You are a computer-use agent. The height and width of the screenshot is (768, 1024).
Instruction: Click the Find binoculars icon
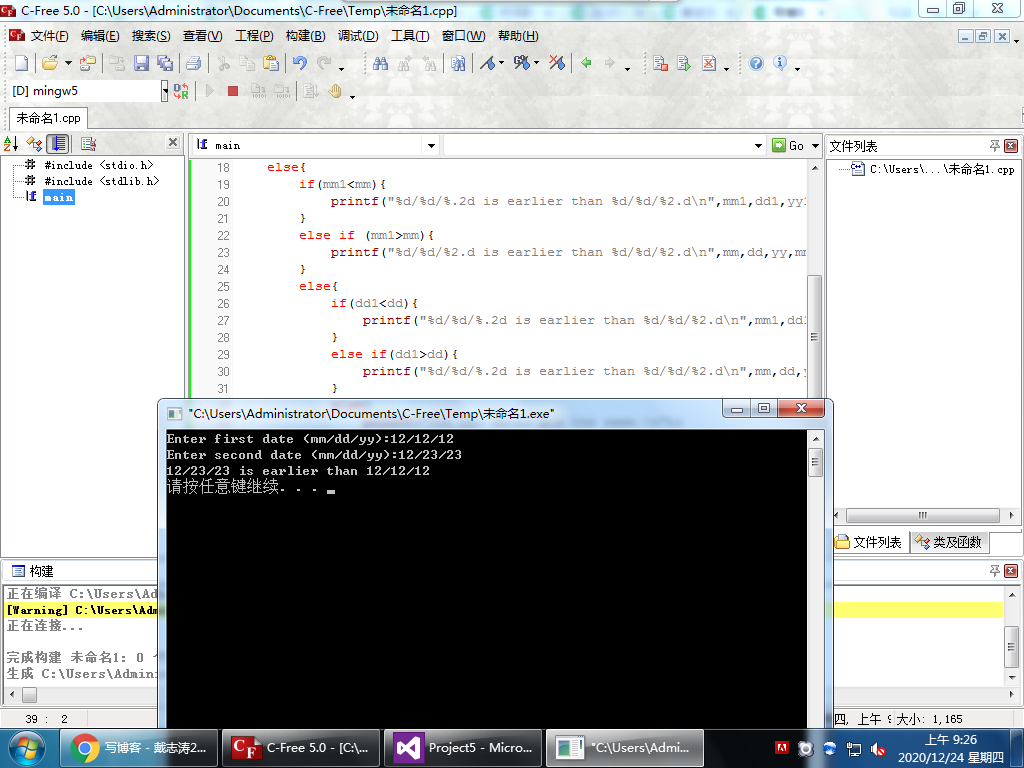coord(380,63)
